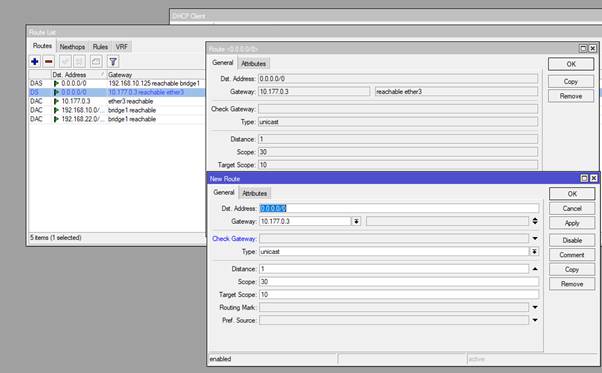Viewport: 602px width, 373px height.
Task: Click the red minus Remove route icon
Action: (49, 61)
